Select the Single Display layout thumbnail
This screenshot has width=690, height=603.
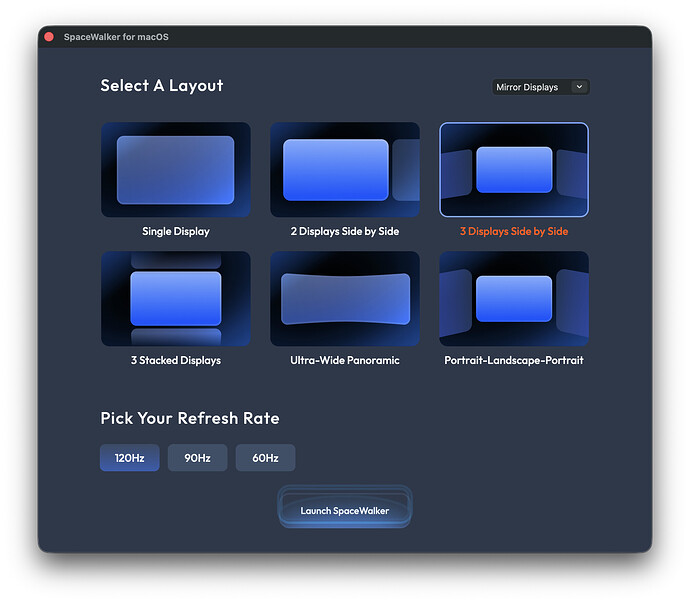(x=176, y=169)
